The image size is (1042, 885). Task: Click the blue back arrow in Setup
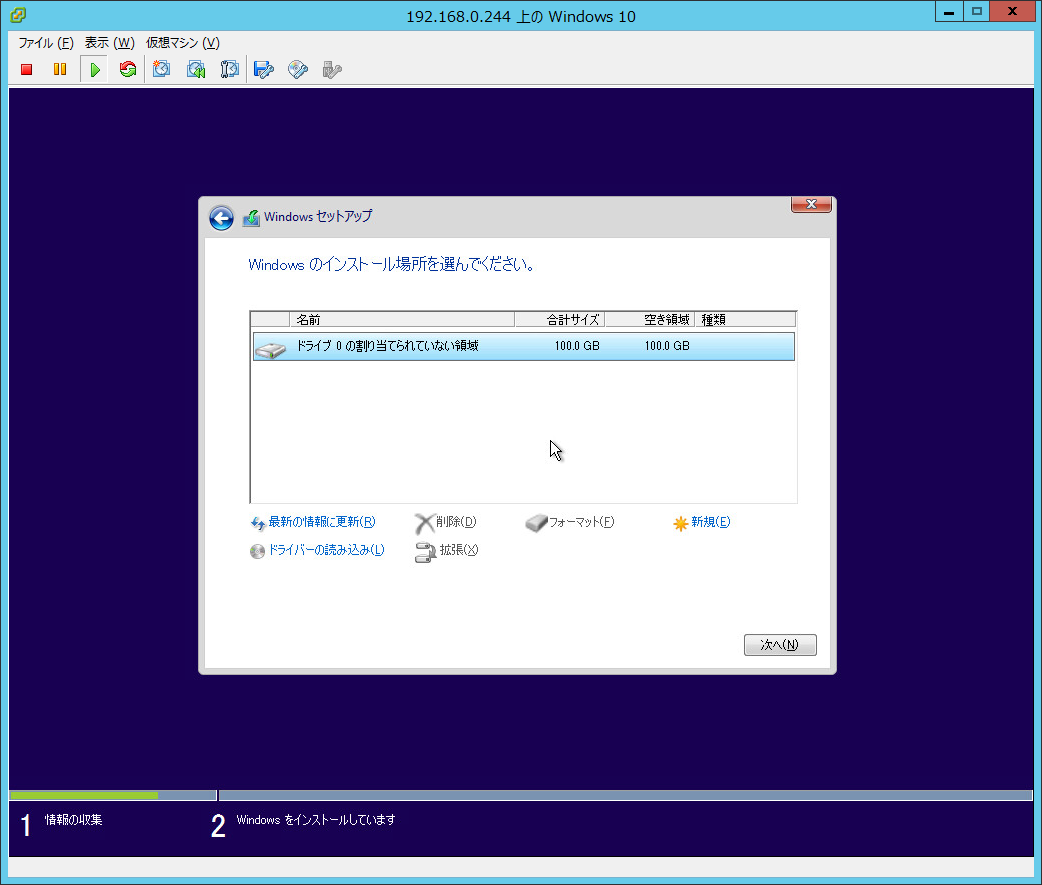(x=221, y=218)
